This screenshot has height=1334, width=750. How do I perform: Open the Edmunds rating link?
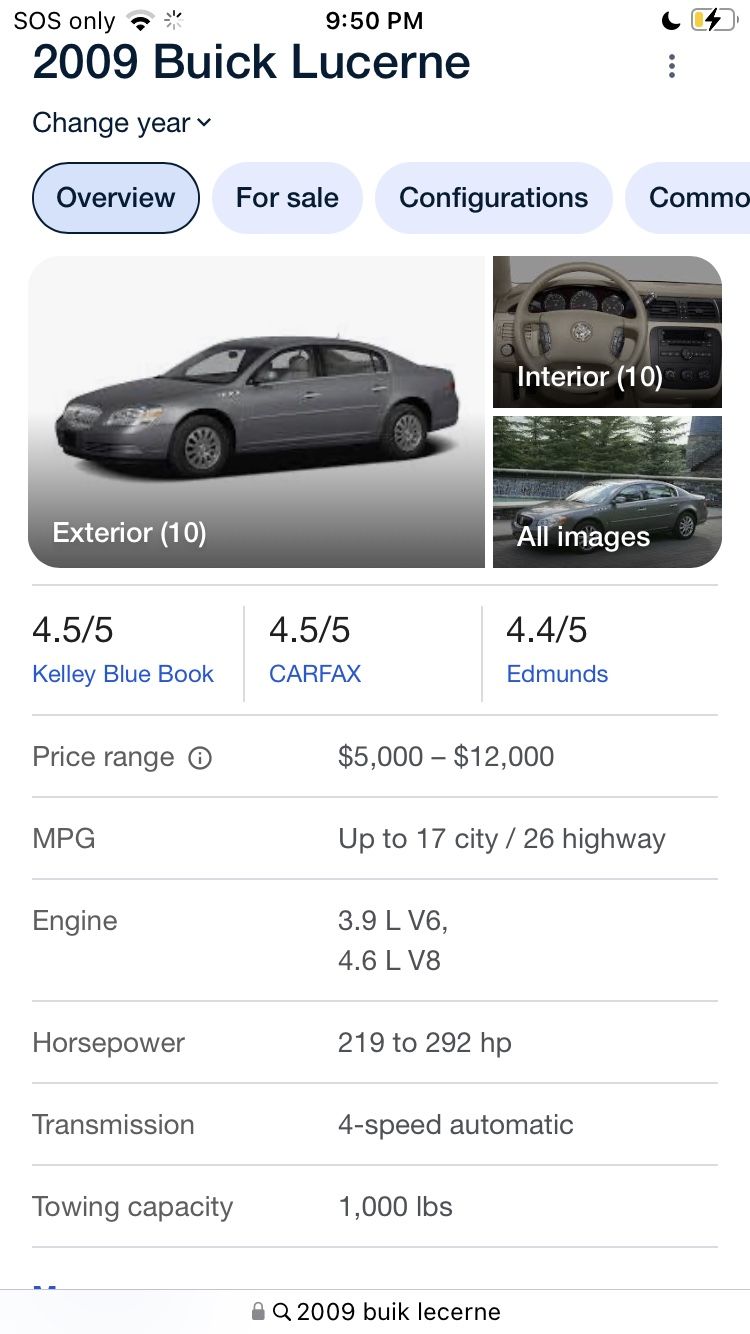(557, 674)
